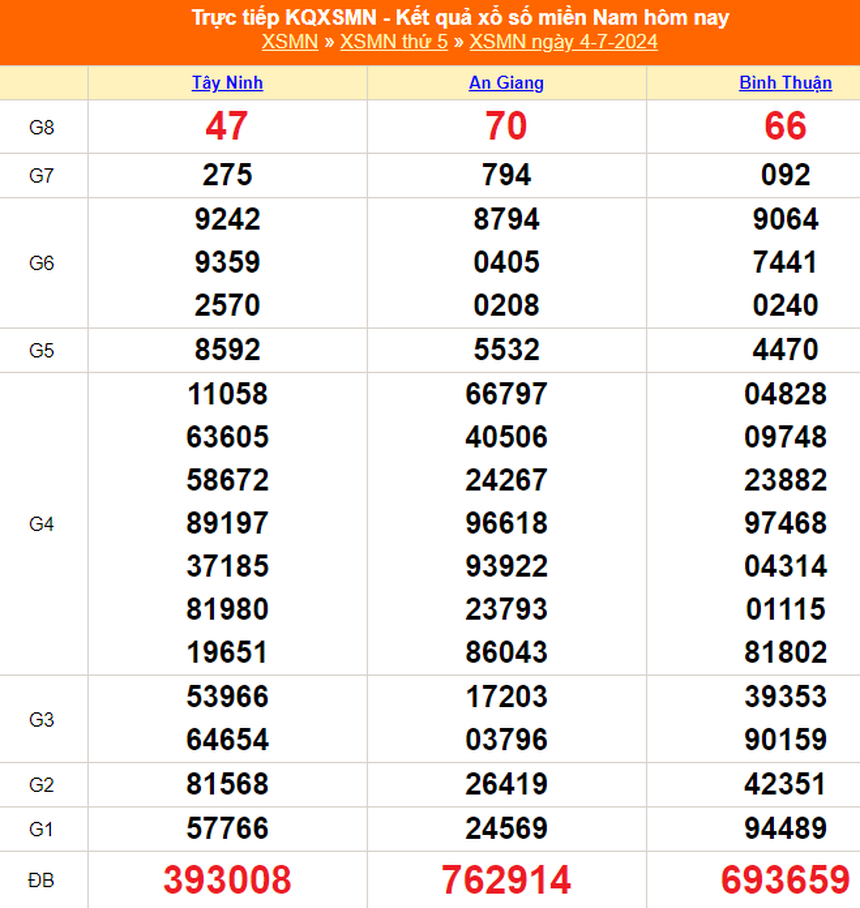Click Bình Thuận G5 number 4470
This screenshot has height=908, width=860.
click(x=785, y=350)
